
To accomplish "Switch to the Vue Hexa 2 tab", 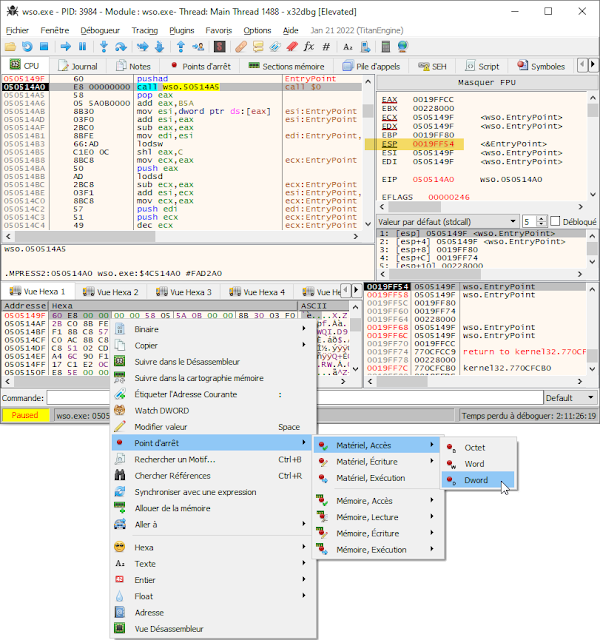I will [111, 292].
